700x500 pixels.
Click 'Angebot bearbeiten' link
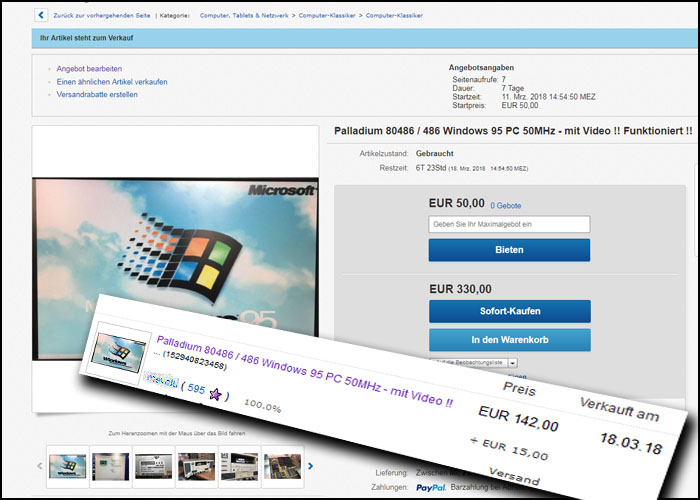point(89,69)
